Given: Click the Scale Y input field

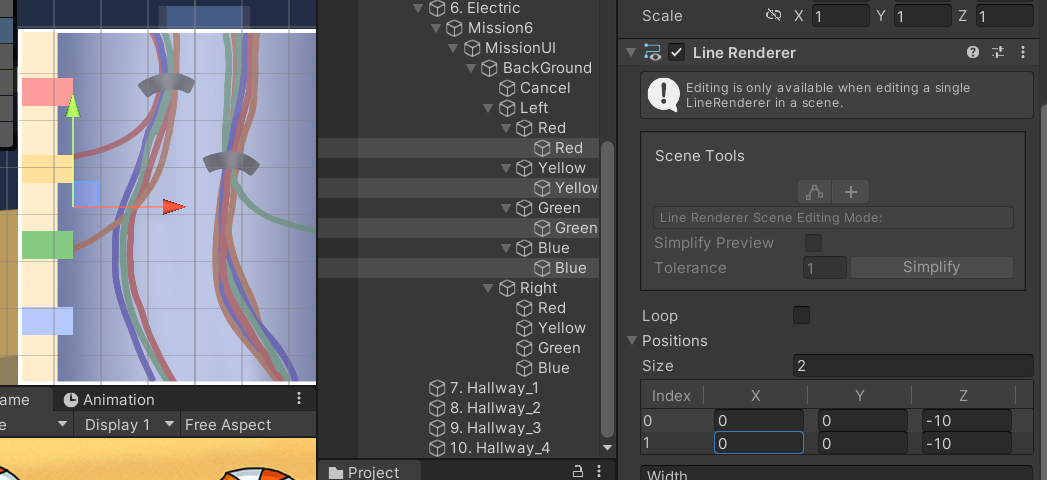Looking at the screenshot, I should click(923, 15).
